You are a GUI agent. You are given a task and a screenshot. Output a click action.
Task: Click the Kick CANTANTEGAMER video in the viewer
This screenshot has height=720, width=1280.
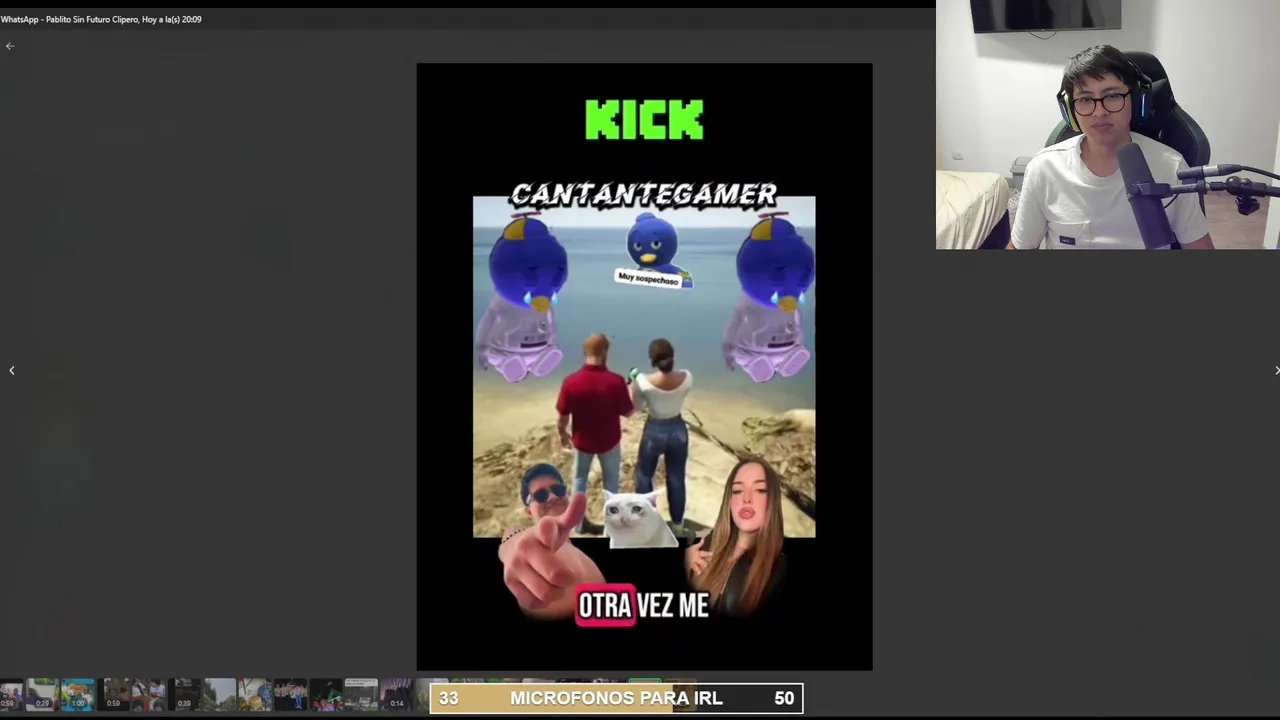pos(644,367)
